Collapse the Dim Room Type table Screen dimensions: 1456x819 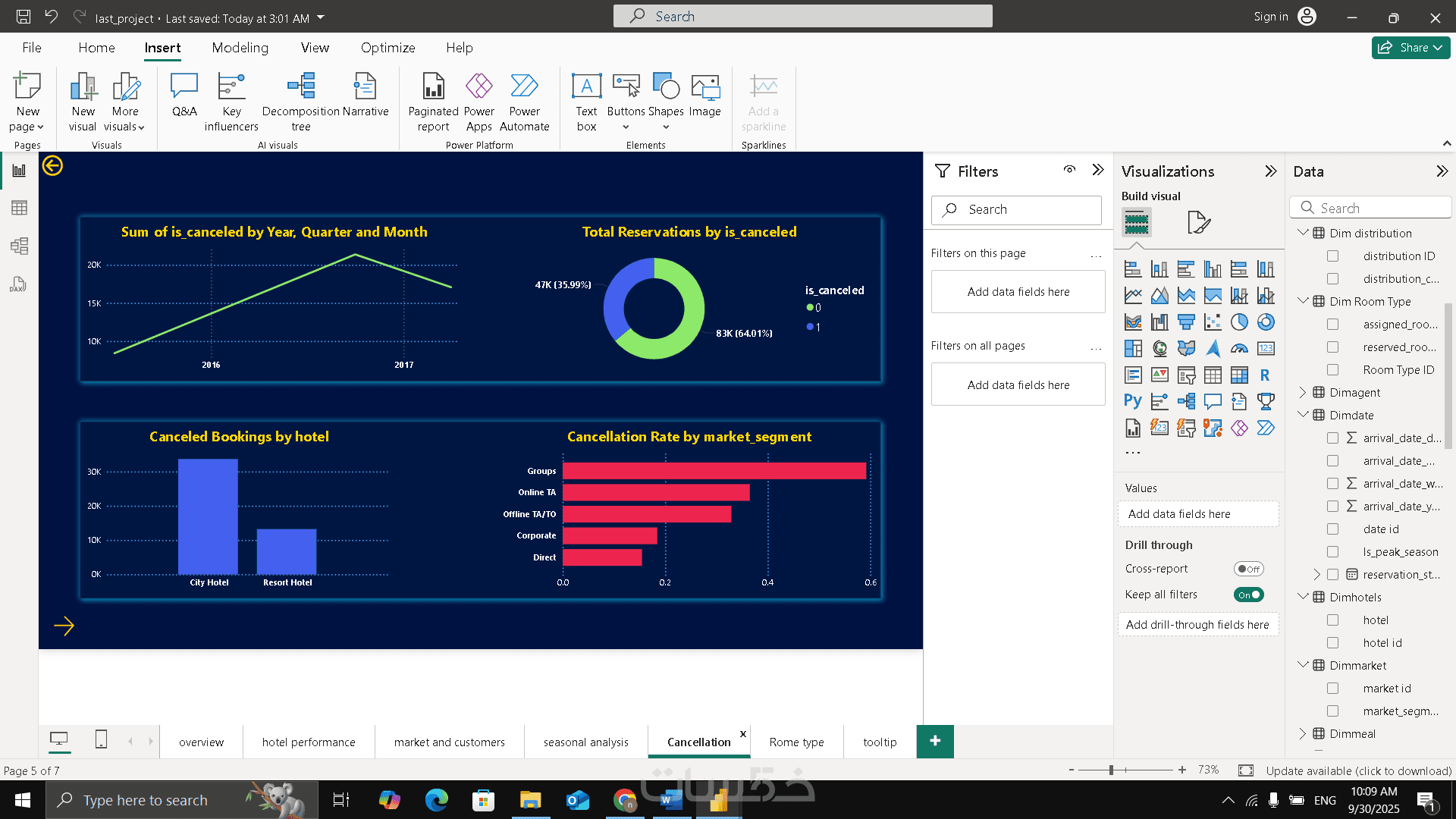(x=1303, y=301)
